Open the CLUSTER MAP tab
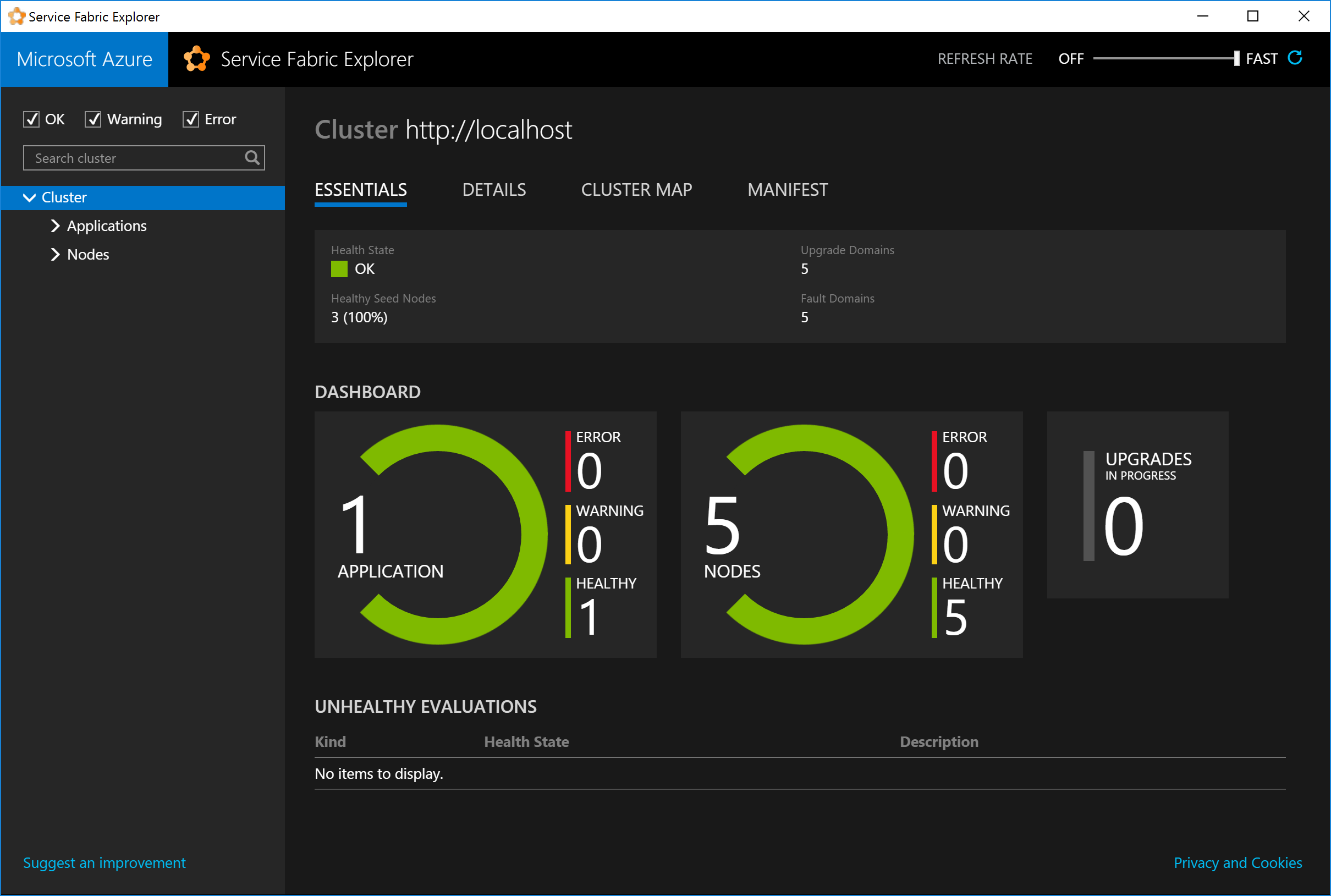1331x896 pixels. [636, 190]
